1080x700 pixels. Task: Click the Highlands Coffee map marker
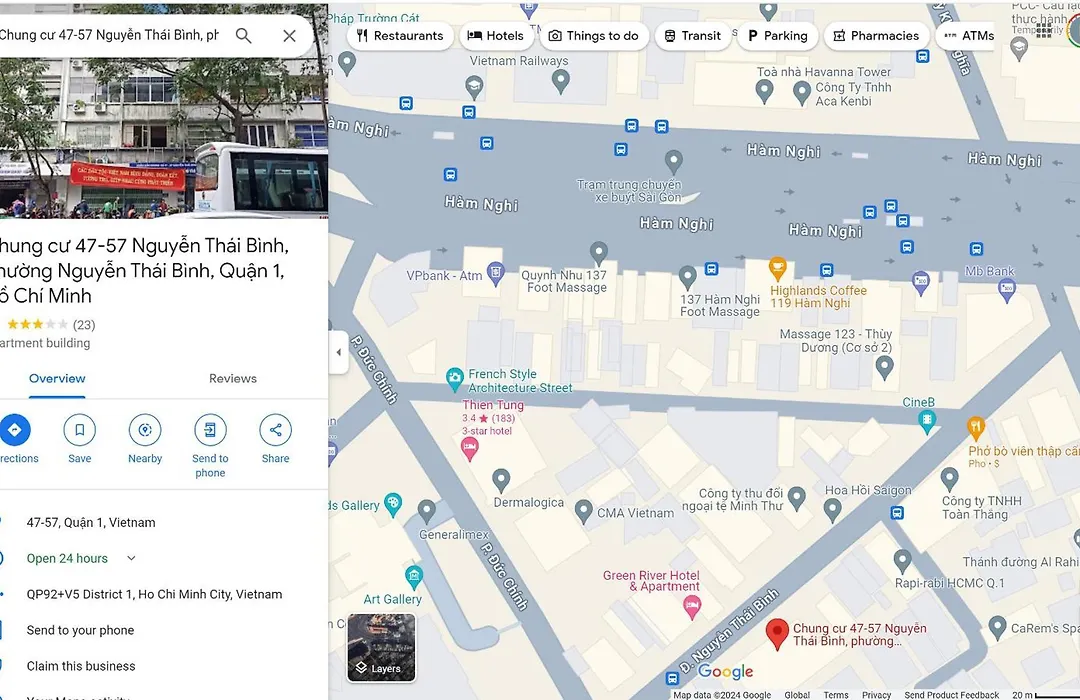click(x=778, y=269)
